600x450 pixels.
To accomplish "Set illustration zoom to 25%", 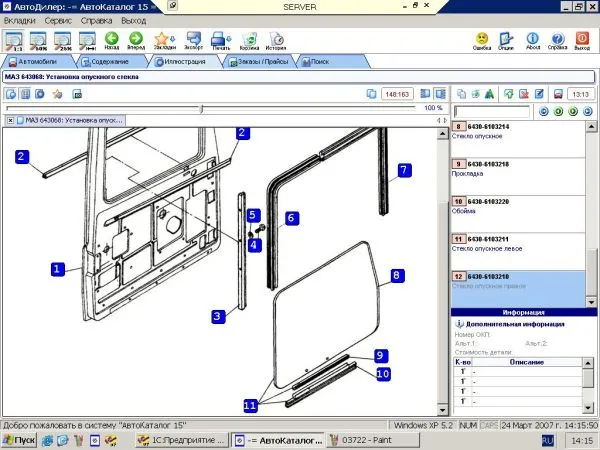I will pyautogui.click(x=63, y=40).
